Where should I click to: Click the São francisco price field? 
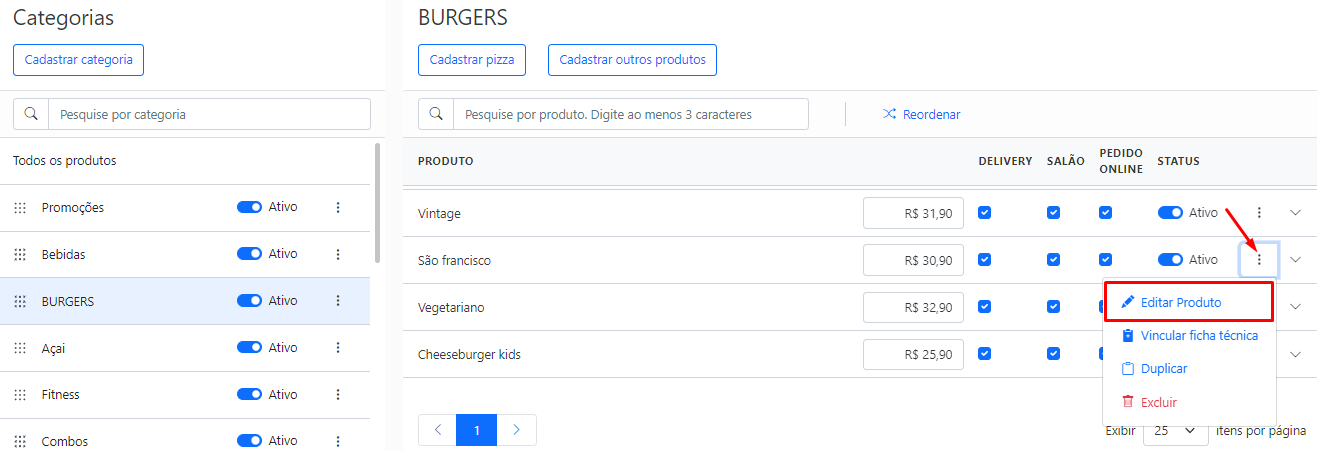click(x=914, y=260)
